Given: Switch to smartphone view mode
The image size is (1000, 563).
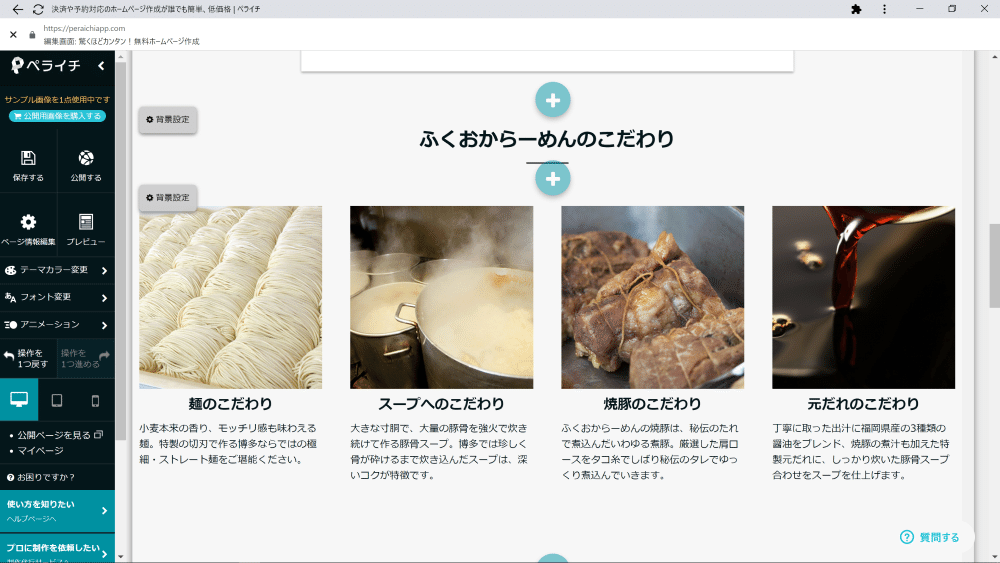Looking at the screenshot, I should [95, 400].
